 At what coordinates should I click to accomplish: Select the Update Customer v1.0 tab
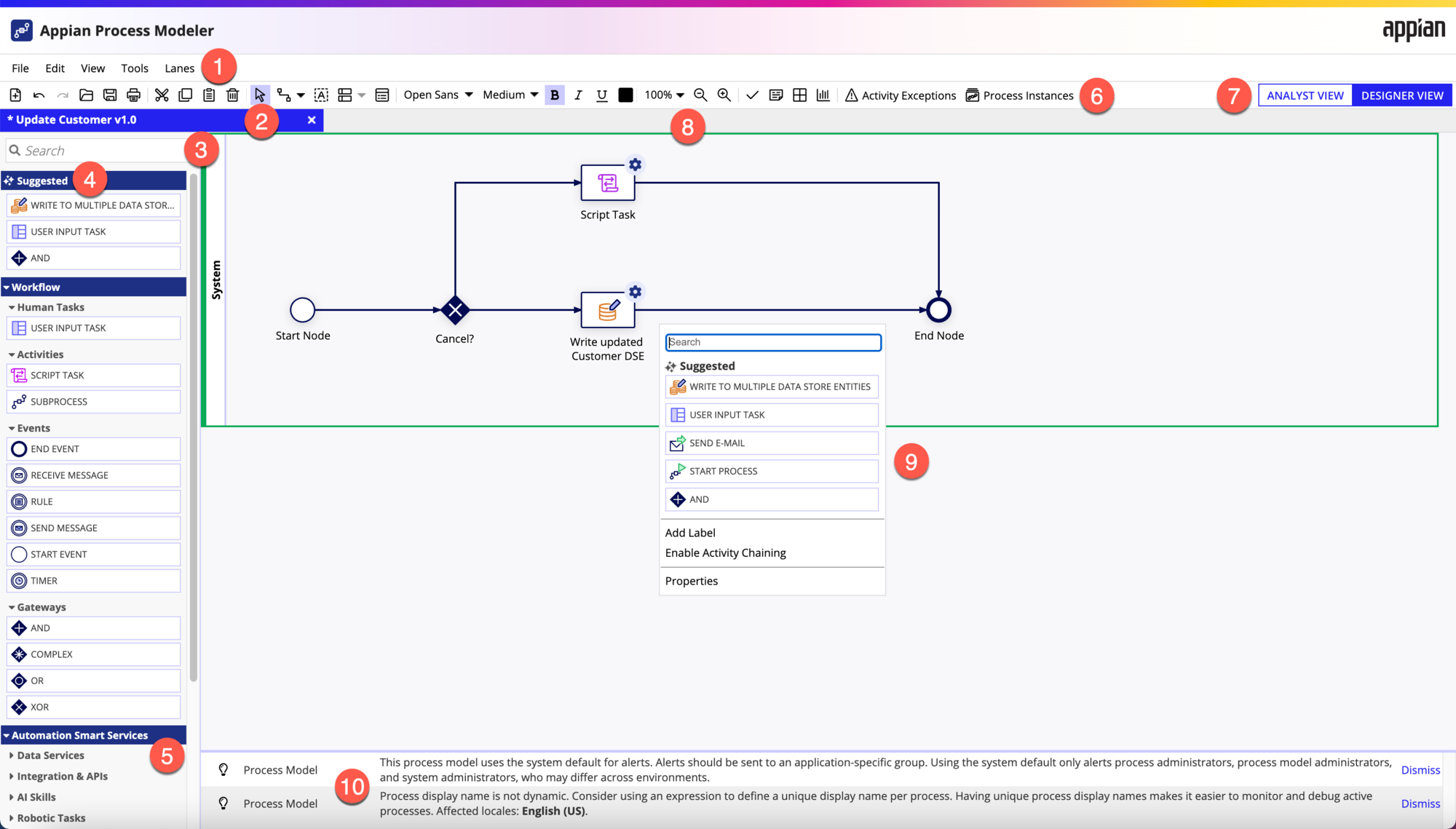click(x=73, y=119)
